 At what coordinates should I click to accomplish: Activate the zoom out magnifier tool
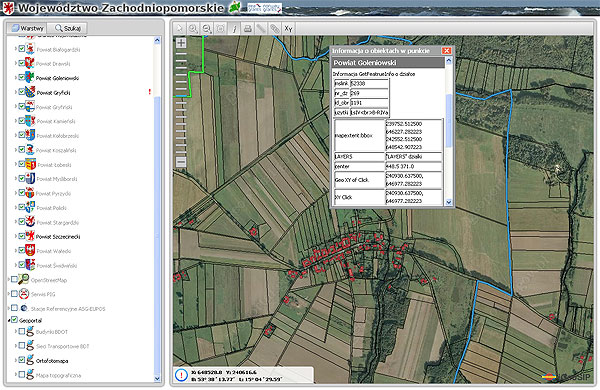(x=207, y=29)
